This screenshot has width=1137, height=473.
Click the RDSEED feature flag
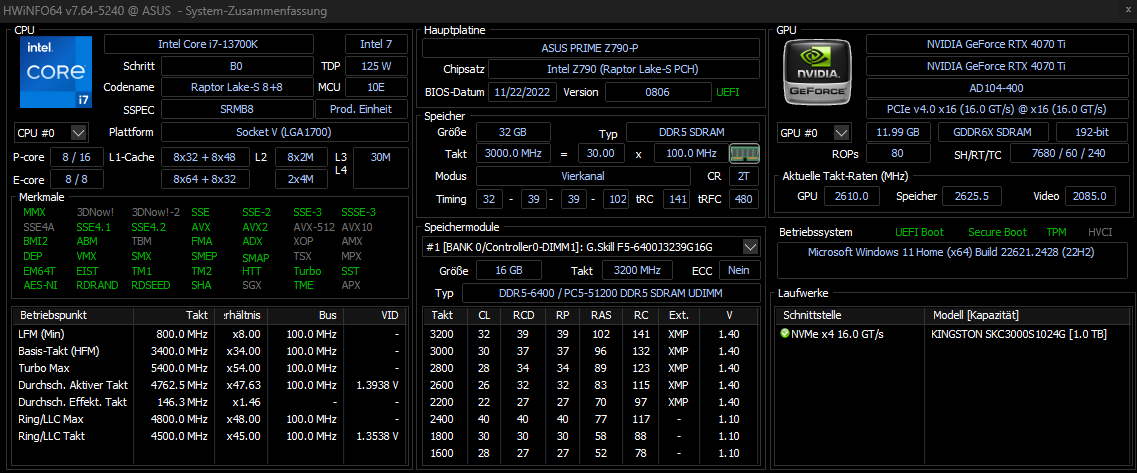(x=151, y=285)
